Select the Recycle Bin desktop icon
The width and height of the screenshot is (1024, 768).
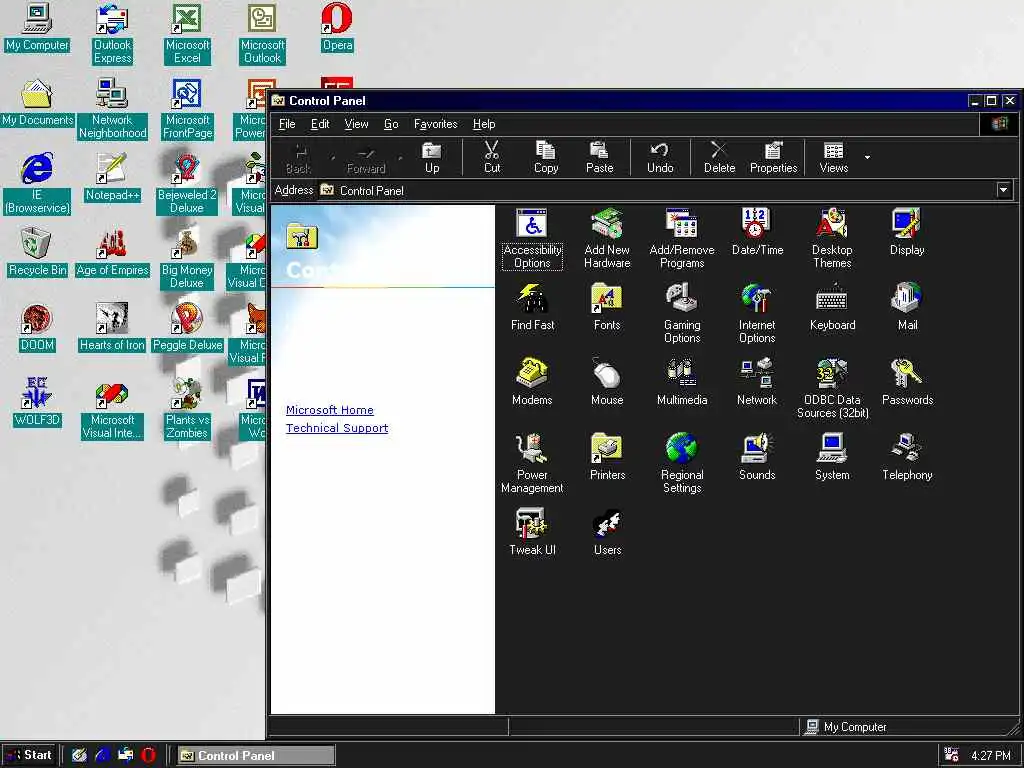point(37,253)
